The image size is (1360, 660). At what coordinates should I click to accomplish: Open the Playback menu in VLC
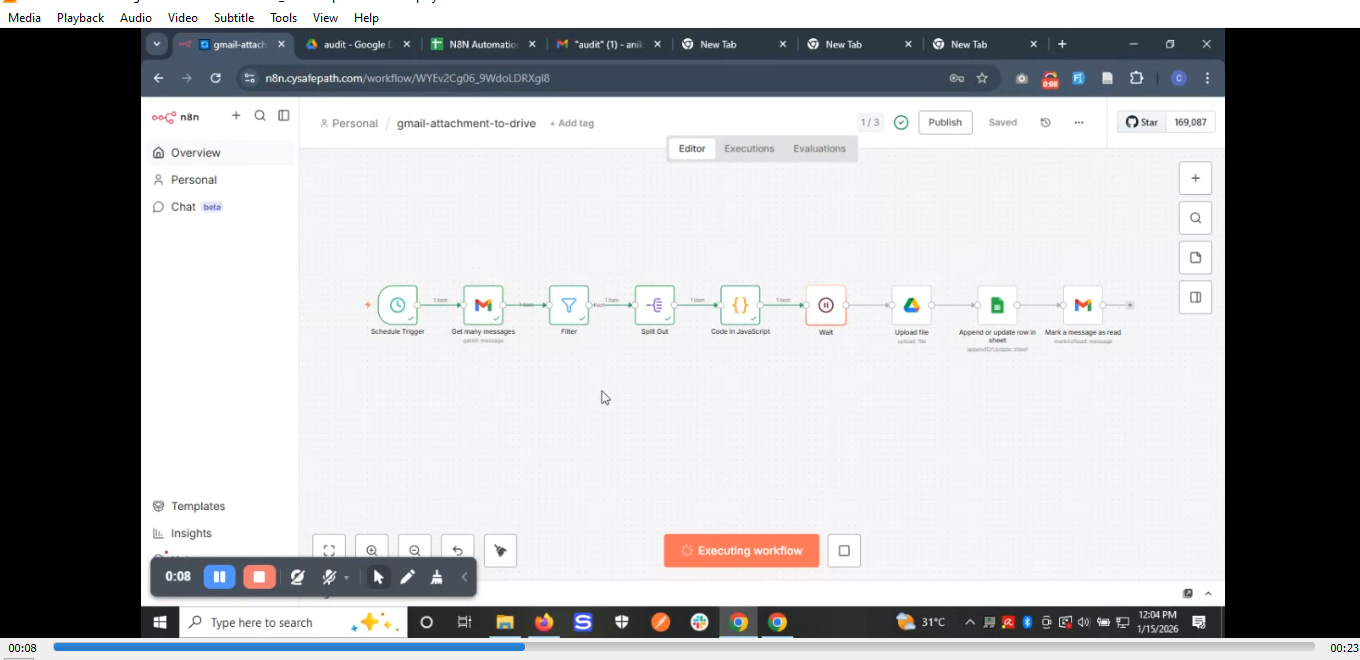(x=80, y=18)
